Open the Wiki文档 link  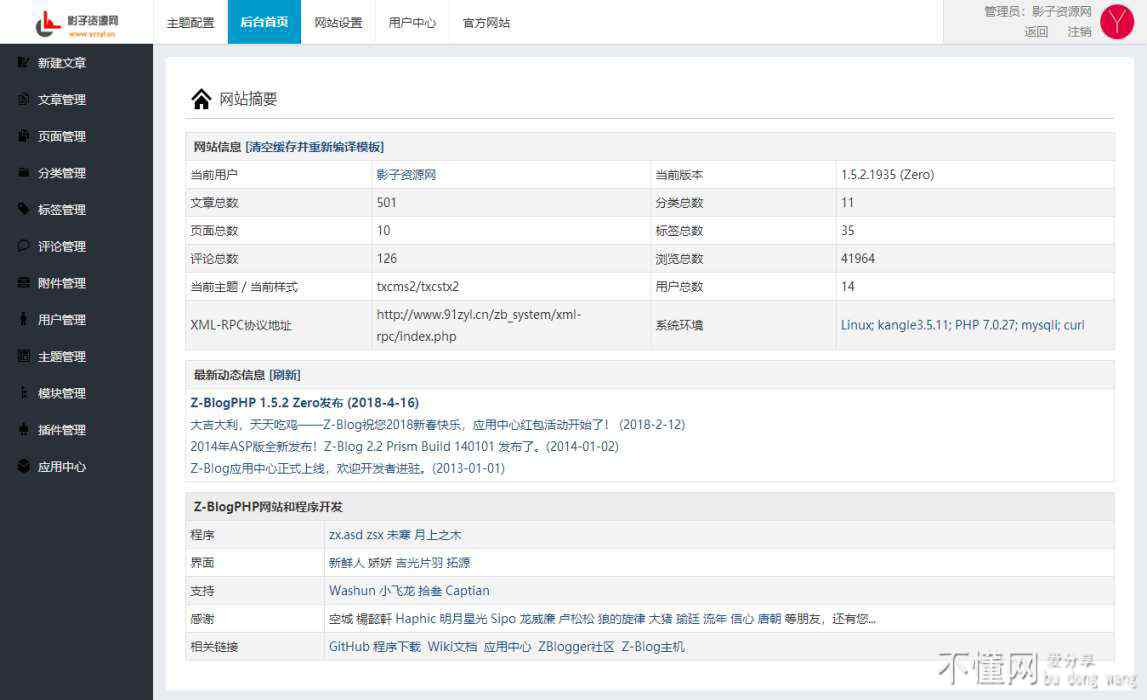pyautogui.click(x=452, y=647)
